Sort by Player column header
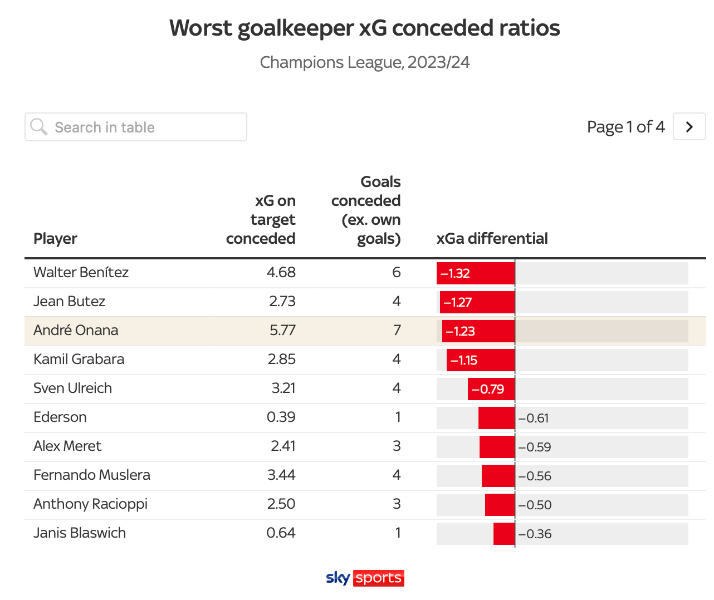 pyautogui.click(x=55, y=239)
